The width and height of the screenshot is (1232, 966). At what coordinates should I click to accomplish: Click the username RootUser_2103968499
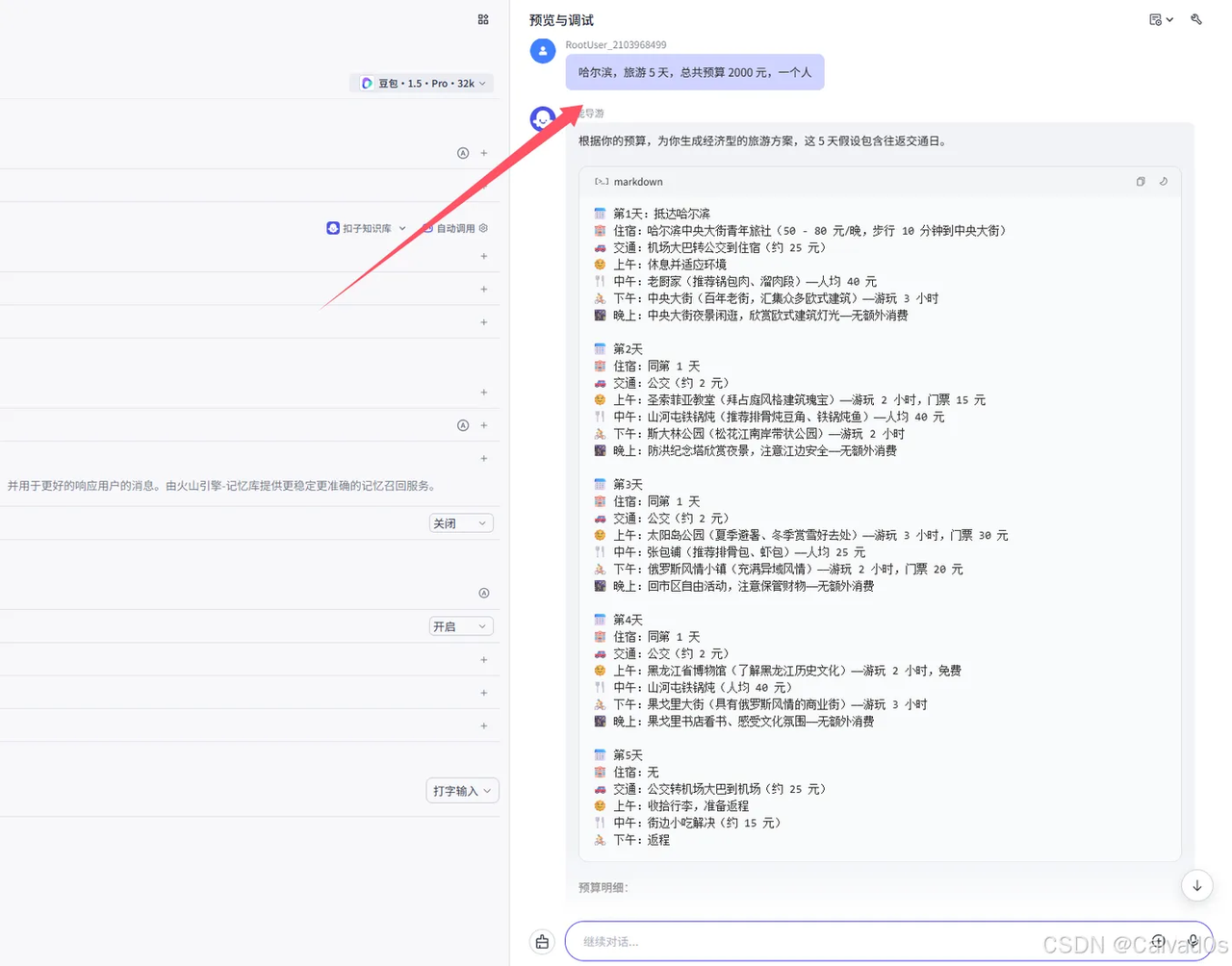click(x=616, y=45)
